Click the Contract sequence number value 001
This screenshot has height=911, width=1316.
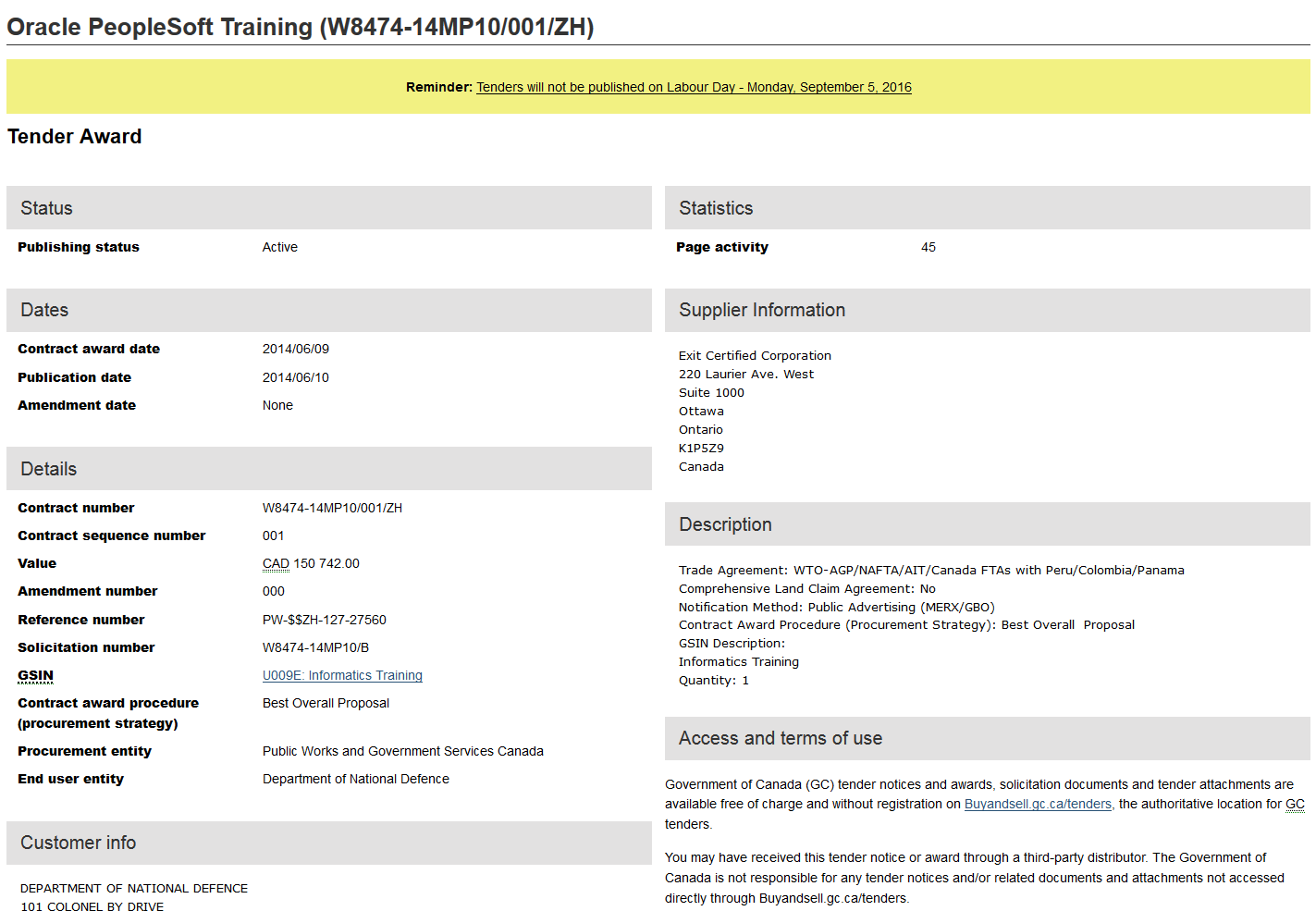(274, 536)
